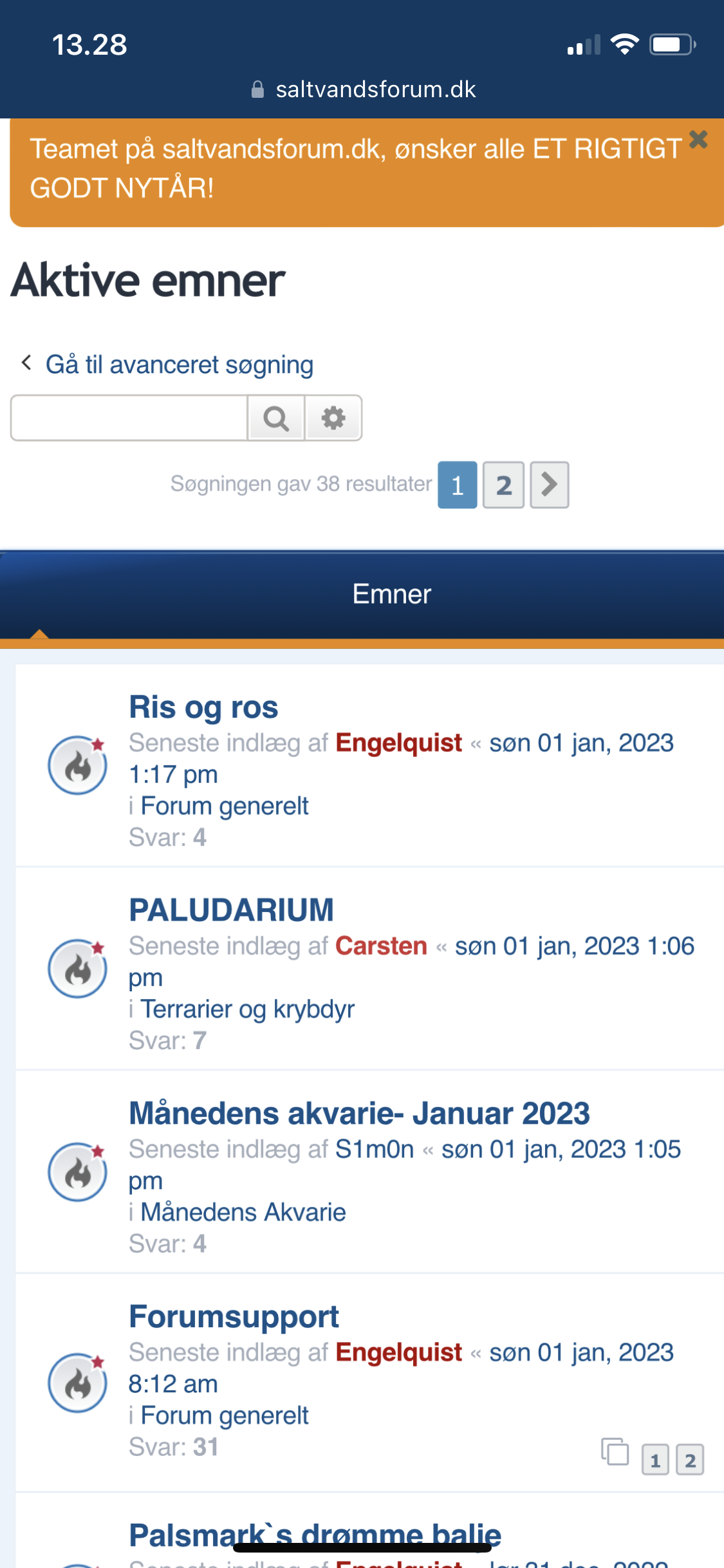The image size is (724, 1568).
Task: Open page 1 of Forumsupport topic
Action: [x=655, y=1460]
